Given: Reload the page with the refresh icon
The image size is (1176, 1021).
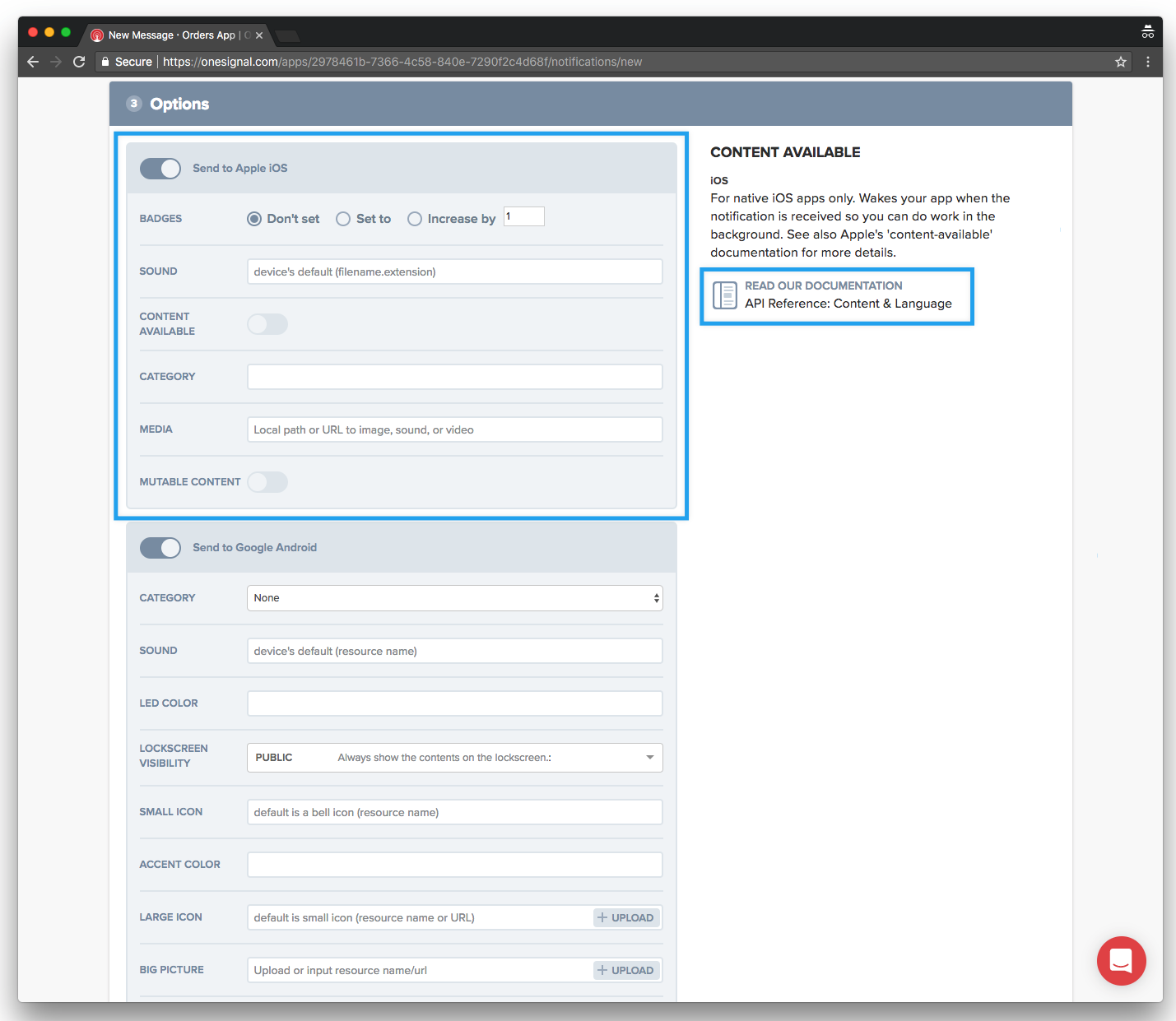Looking at the screenshot, I should pos(79,62).
